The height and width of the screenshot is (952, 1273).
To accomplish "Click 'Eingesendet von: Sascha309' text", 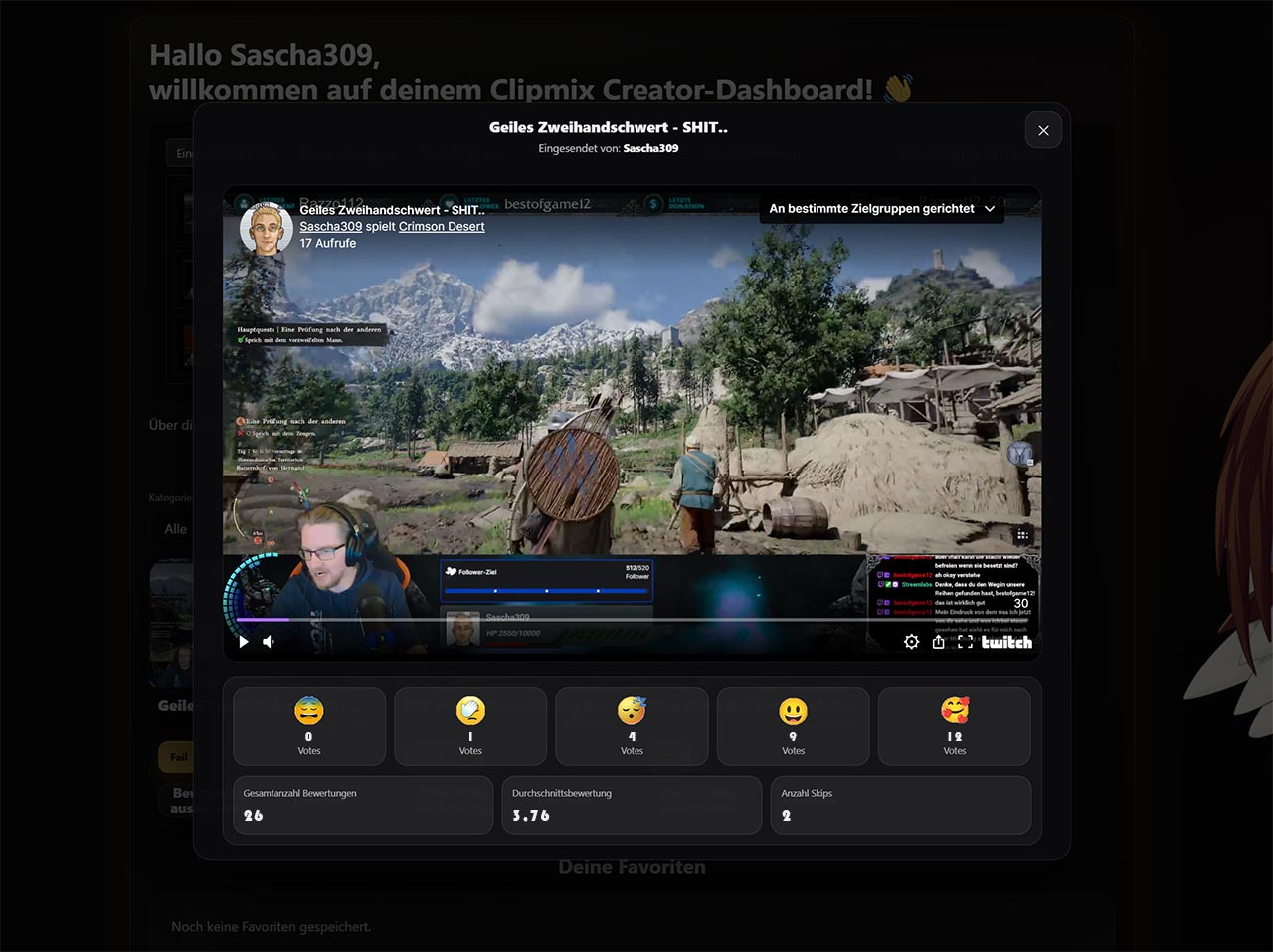I will click(609, 148).
